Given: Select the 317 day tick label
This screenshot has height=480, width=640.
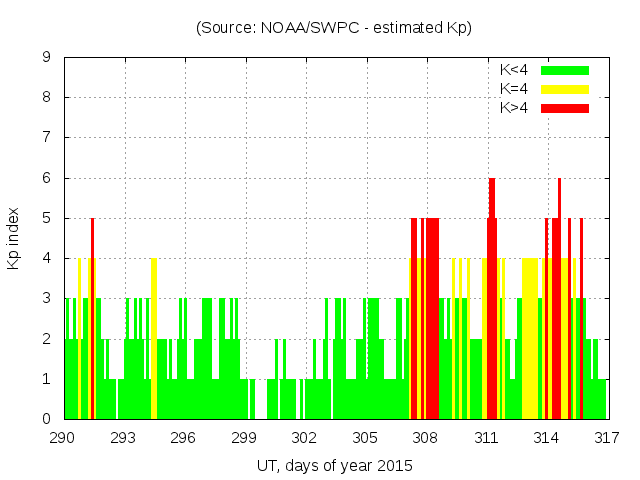Looking at the screenshot, I should (x=606, y=438).
